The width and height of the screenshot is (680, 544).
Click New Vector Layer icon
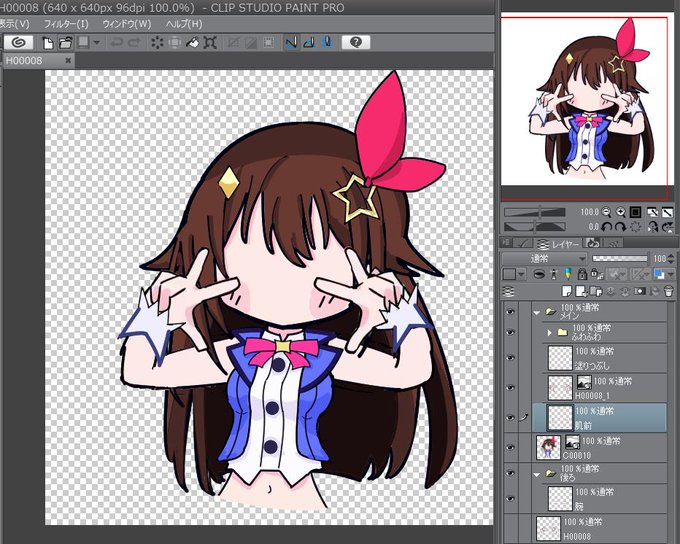click(x=581, y=291)
